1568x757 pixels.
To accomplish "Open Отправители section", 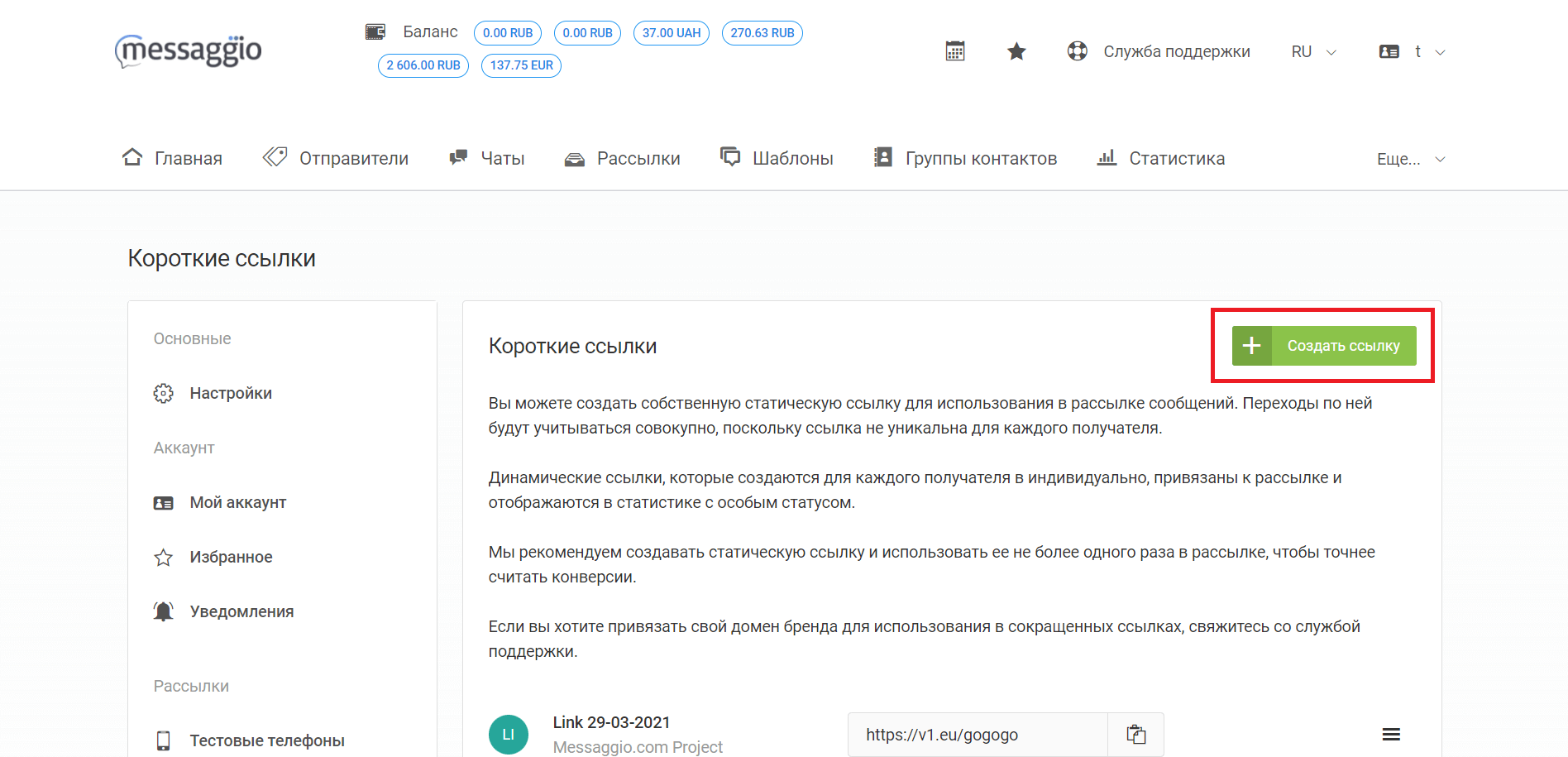I will point(354,158).
